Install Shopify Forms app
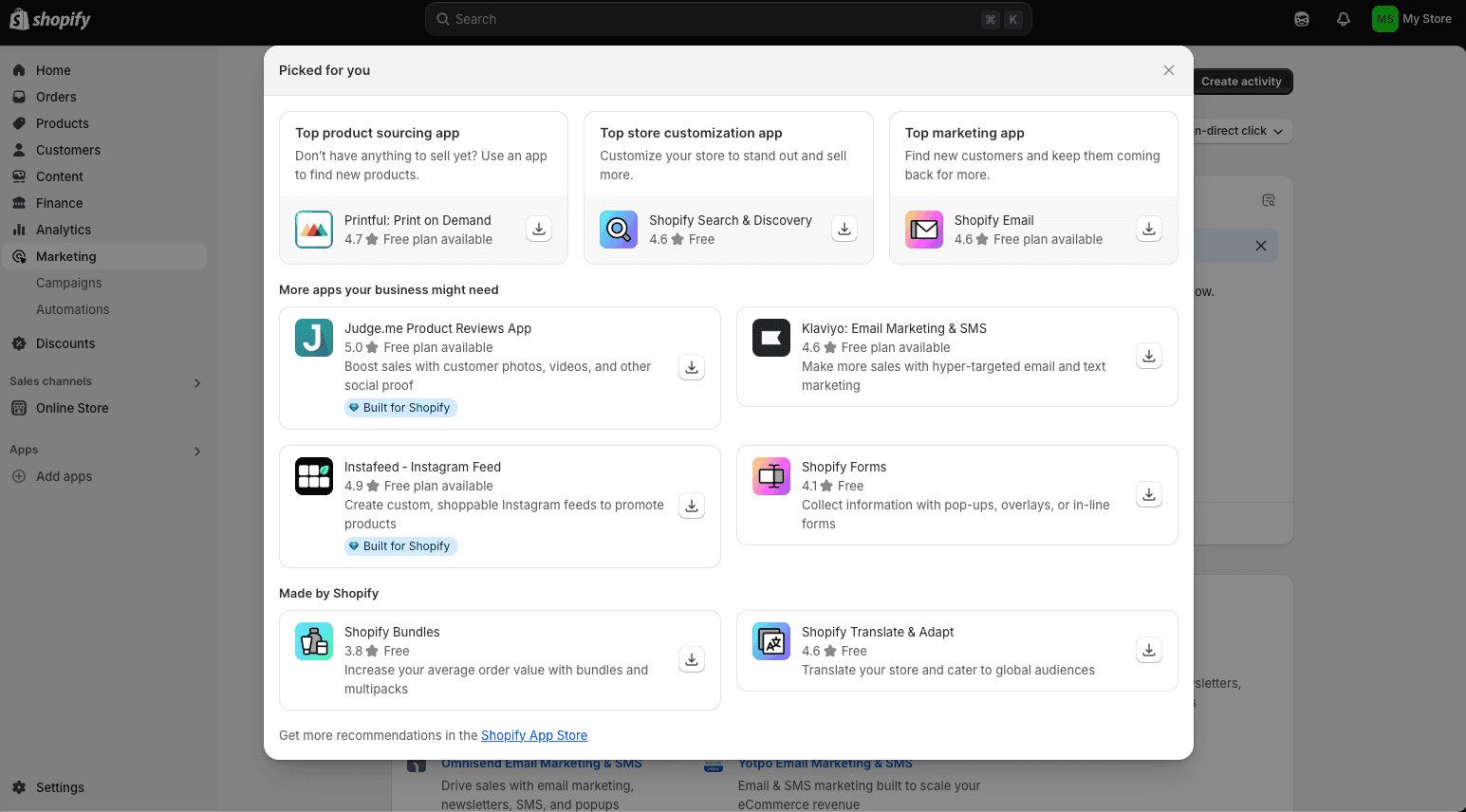Viewport: 1466px width, 812px height. pyautogui.click(x=1149, y=494)
